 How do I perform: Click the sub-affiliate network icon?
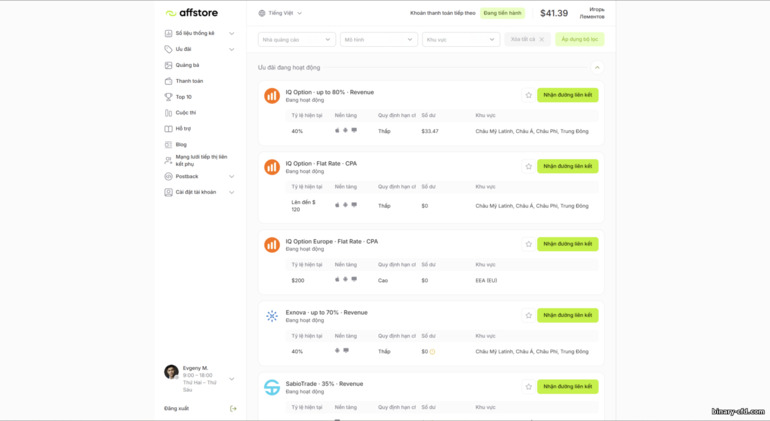(168, 160)
